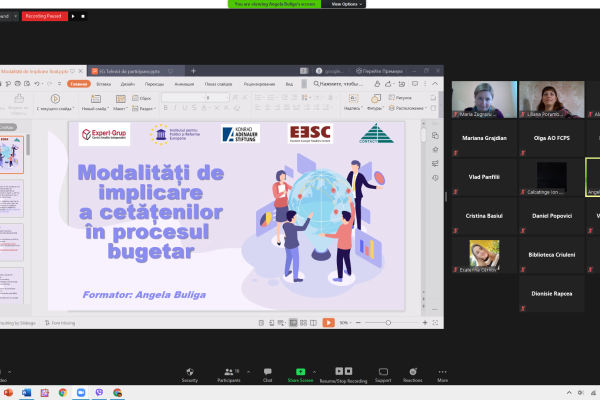600x400 pixels.
Task: Click the Дизайн ribbon tab
Action: [x=128, y=84]
